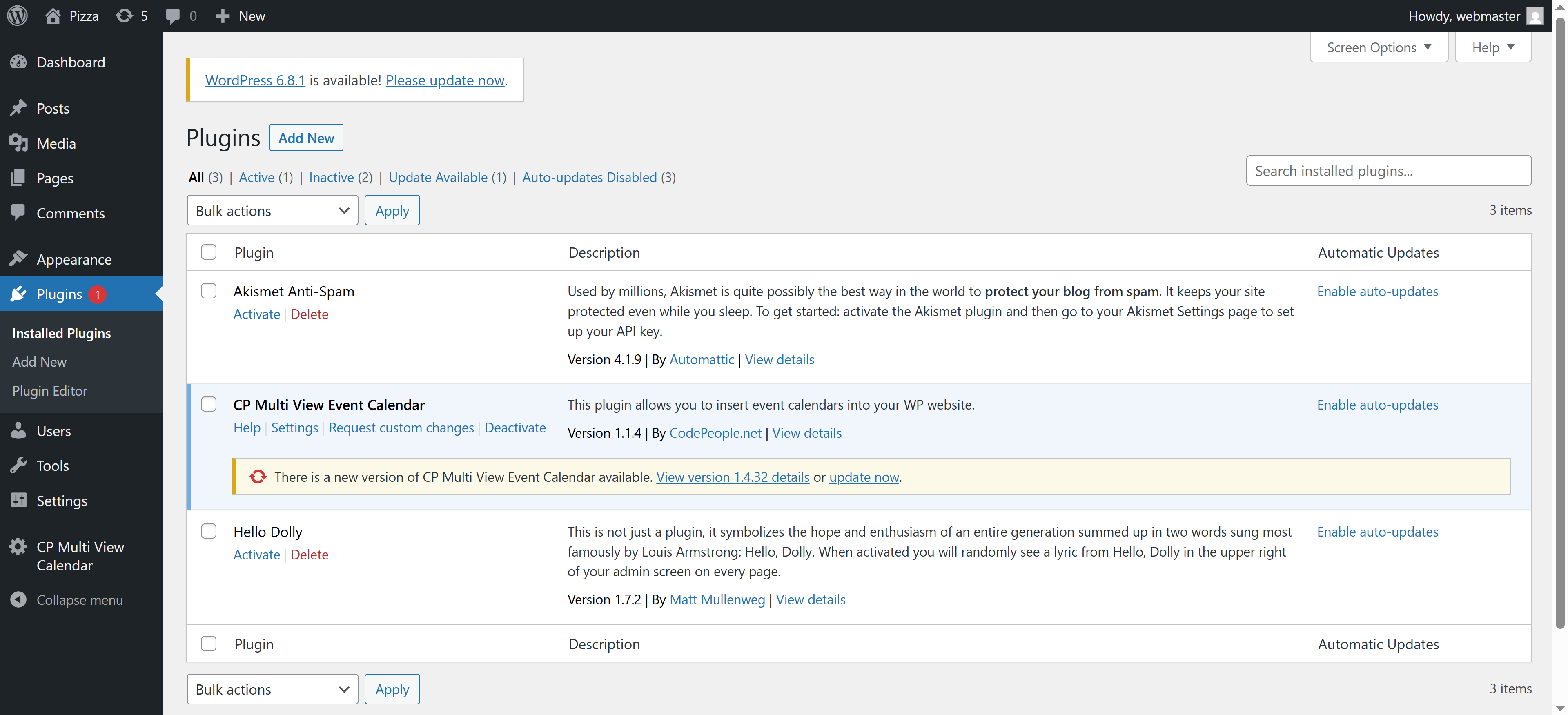Check the Hello Dolly checkbox
1568x715 pixels.
209,531
